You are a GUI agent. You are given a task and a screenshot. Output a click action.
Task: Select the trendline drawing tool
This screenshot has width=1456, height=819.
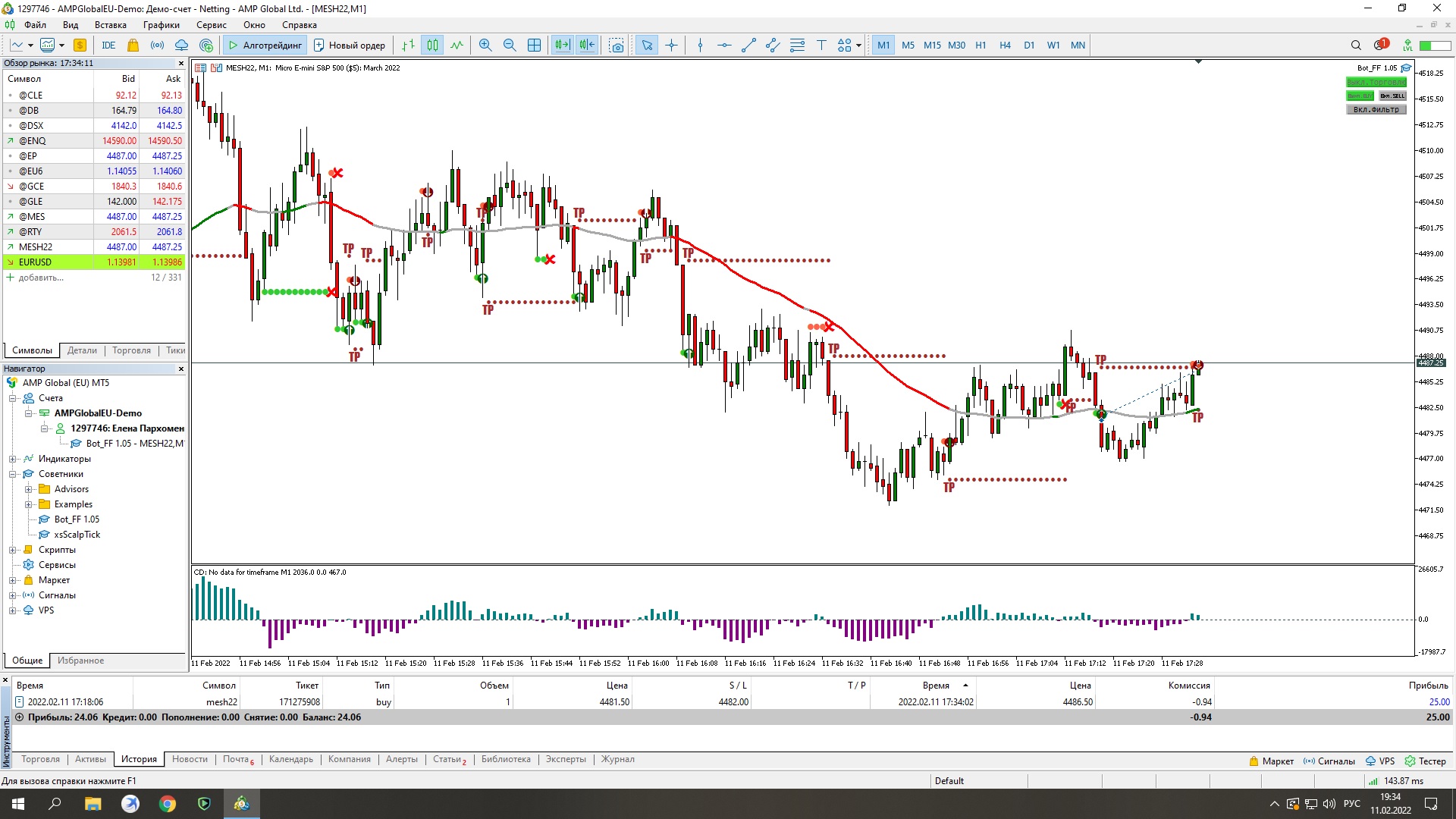point(748,45)
